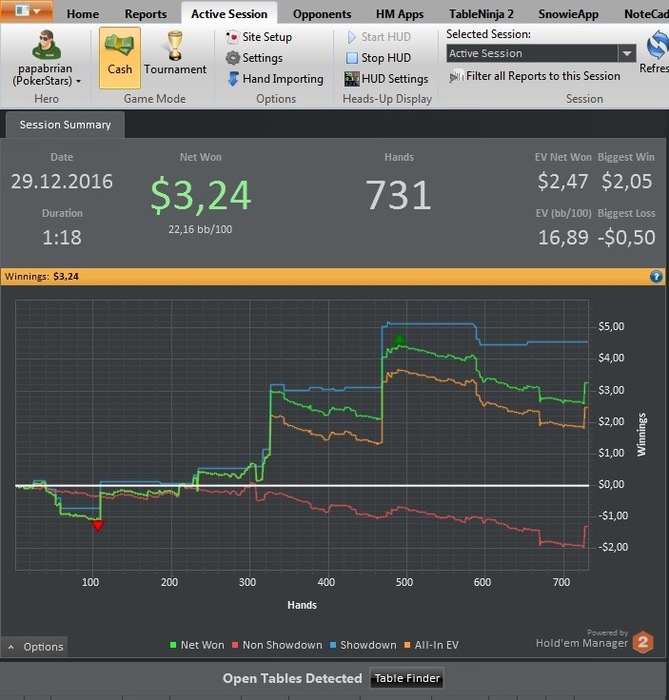Click the Biggest Loss -$0,50 value
Viewport: 669px width, 700px height.
[627, 238]
